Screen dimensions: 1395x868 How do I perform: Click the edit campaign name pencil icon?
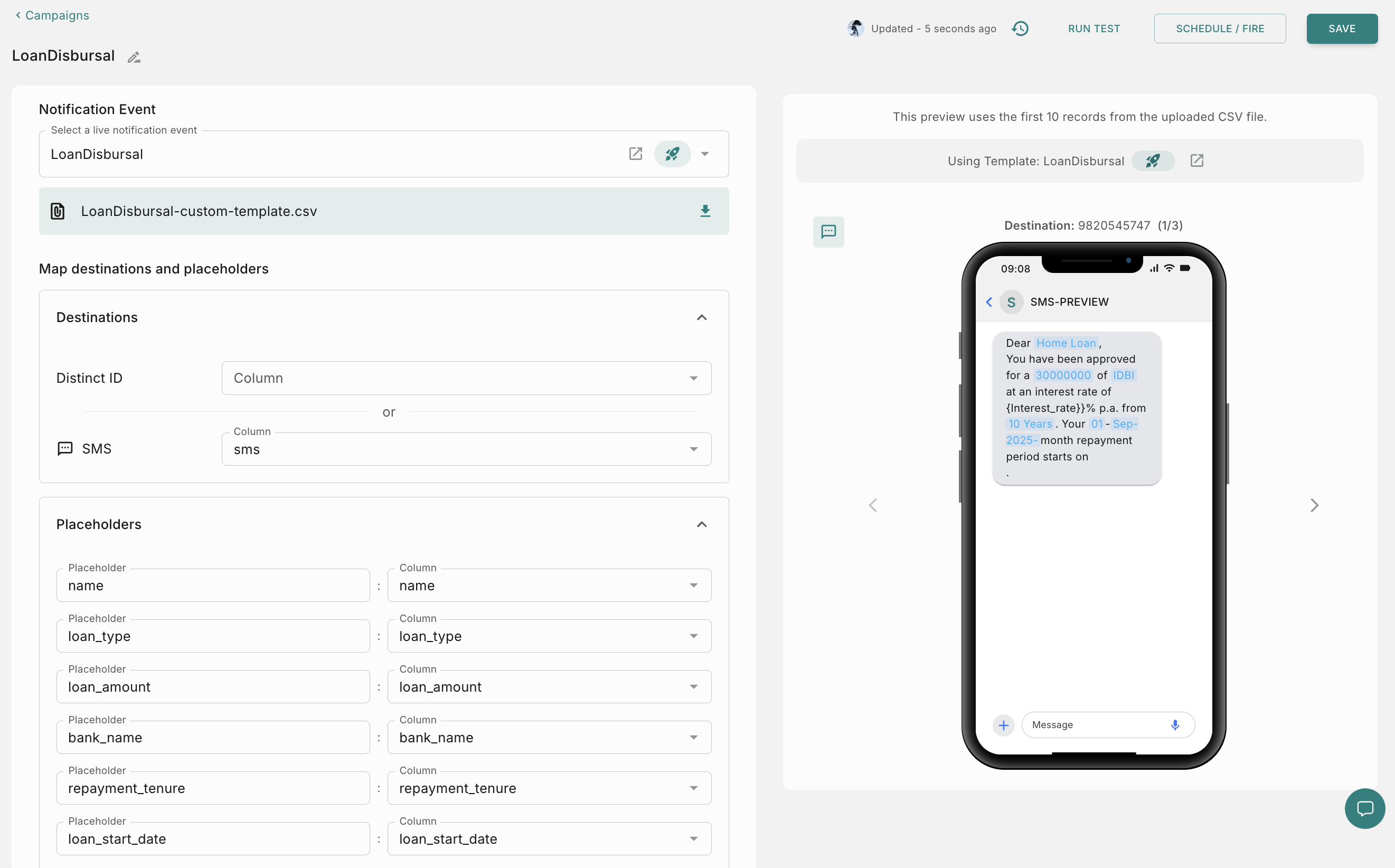pyautogui.click(x=134, y=57)
